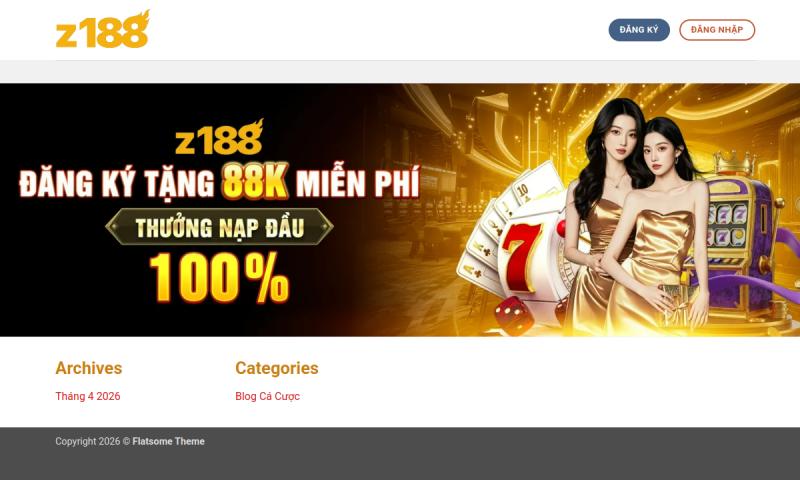800x480 pixels.
Task: Click the ĐĂNG KÝ TẶNG banner headline text
Action: (x=117, y=184)
